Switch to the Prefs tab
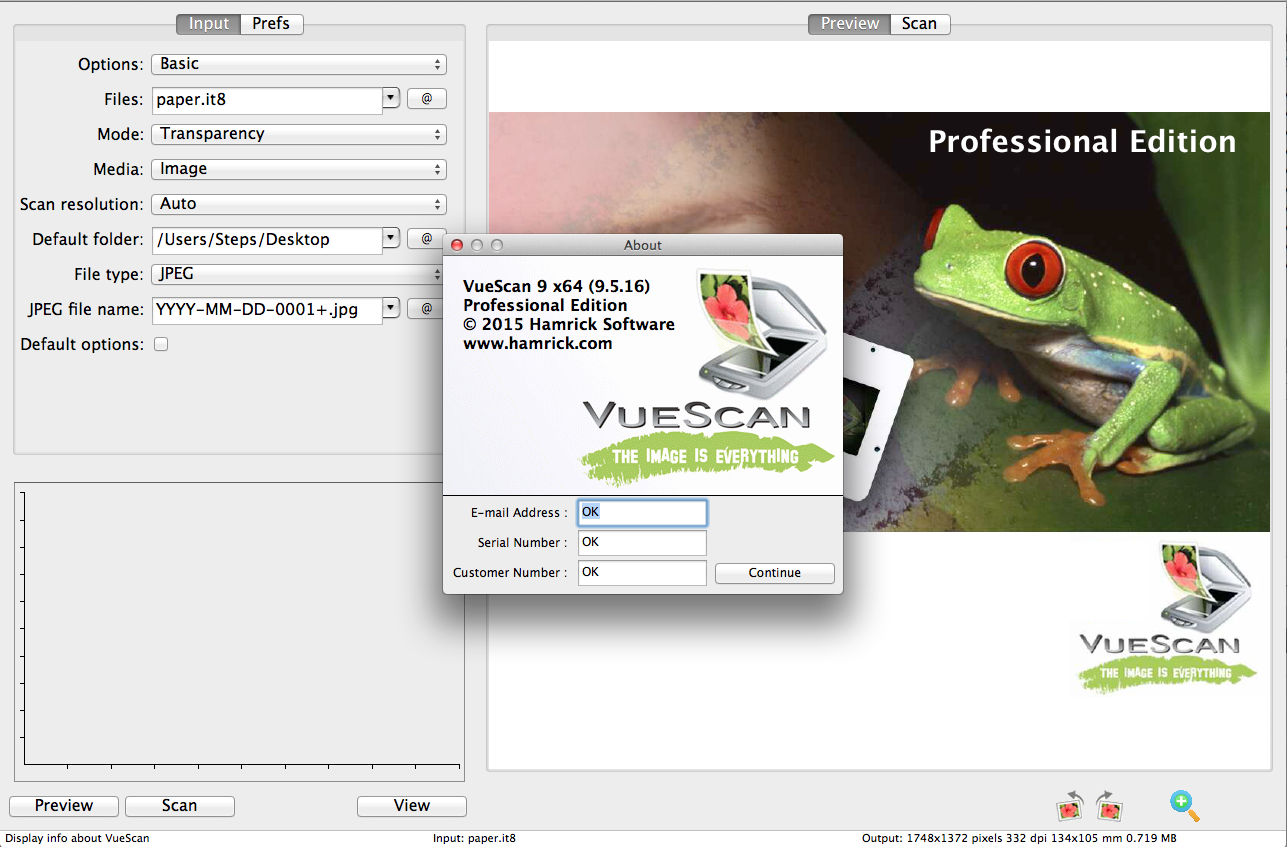 click(272, 24)
